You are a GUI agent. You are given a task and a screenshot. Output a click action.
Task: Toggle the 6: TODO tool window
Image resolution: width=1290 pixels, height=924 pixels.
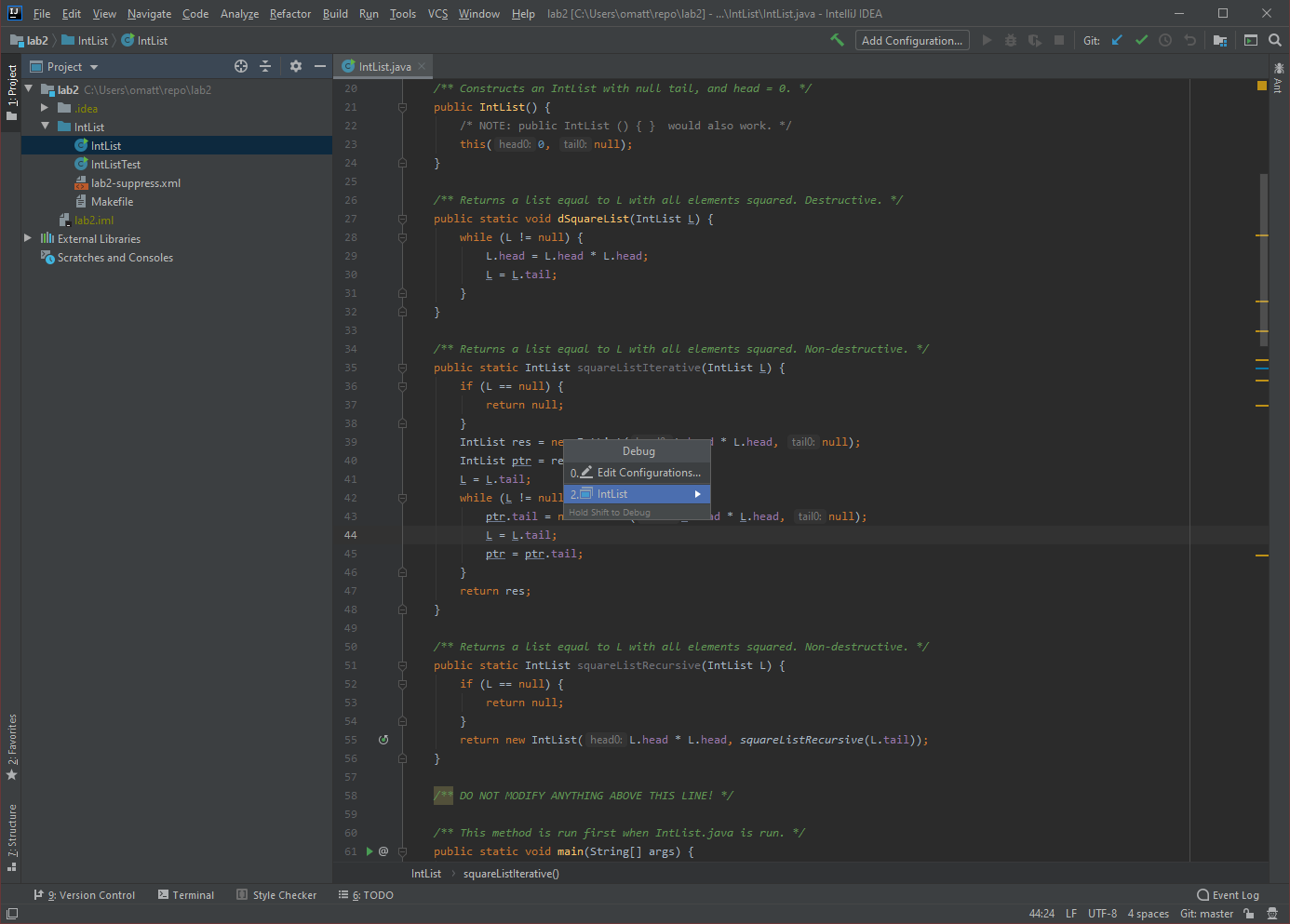coord(365,894)
